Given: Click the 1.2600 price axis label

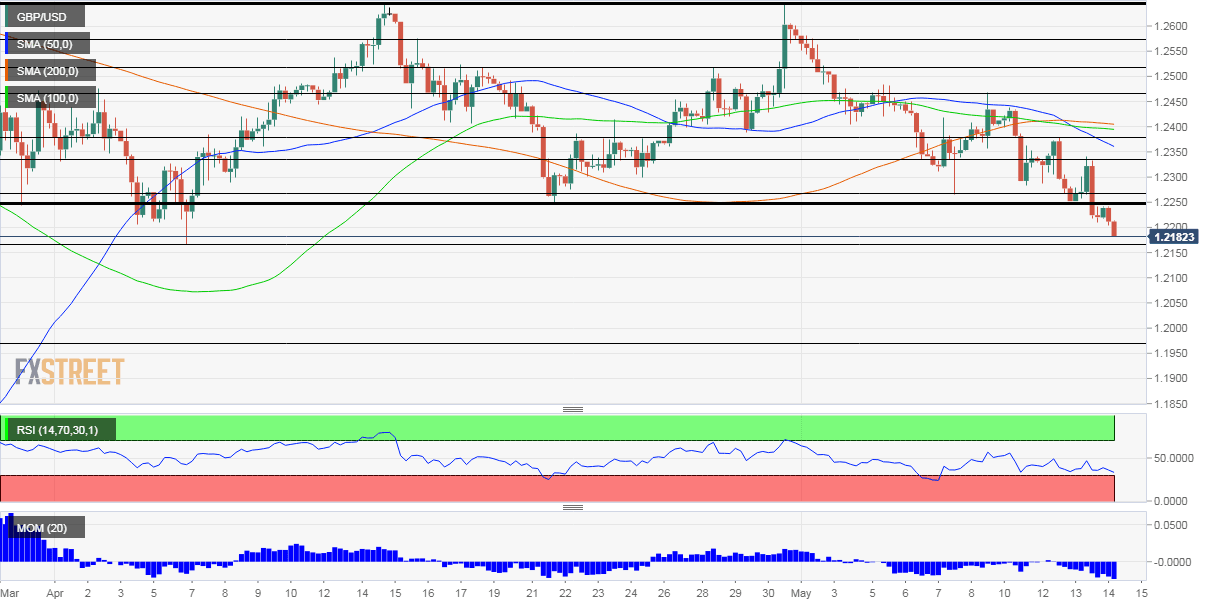Looking at the screenshot, I should click(x=1171, y=26).
